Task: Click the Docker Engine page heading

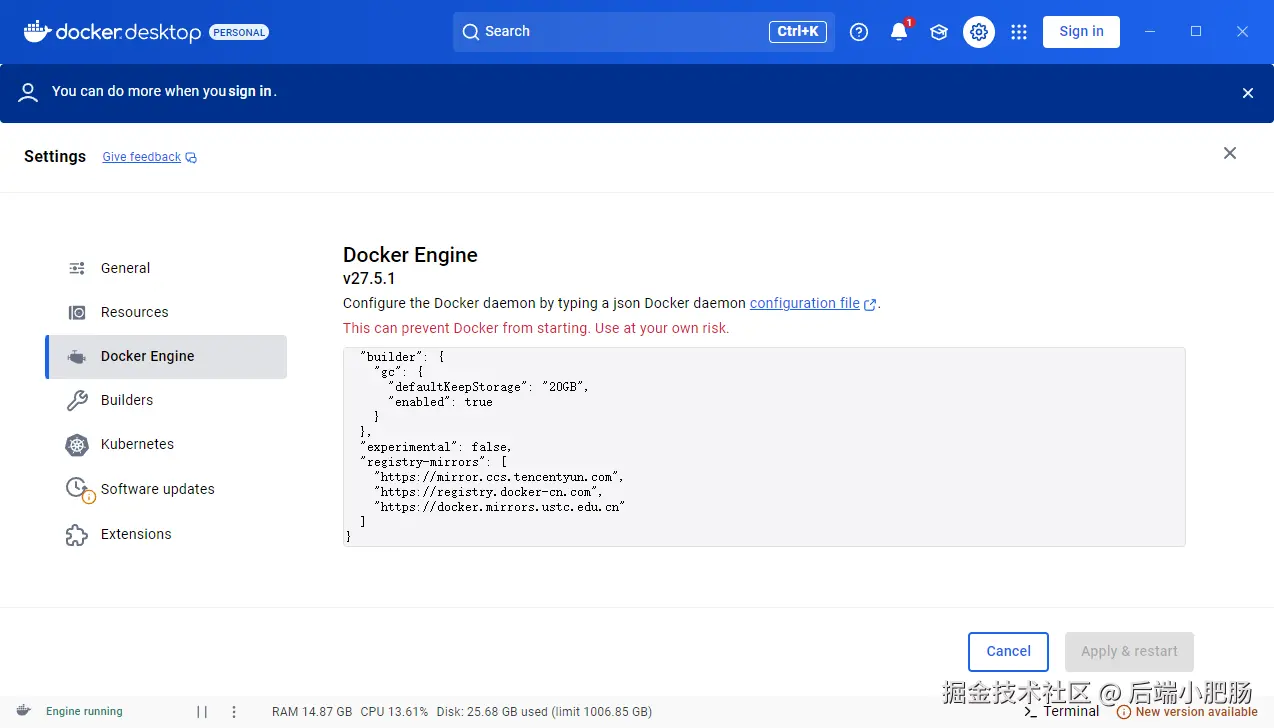Action: pos(410,255)
